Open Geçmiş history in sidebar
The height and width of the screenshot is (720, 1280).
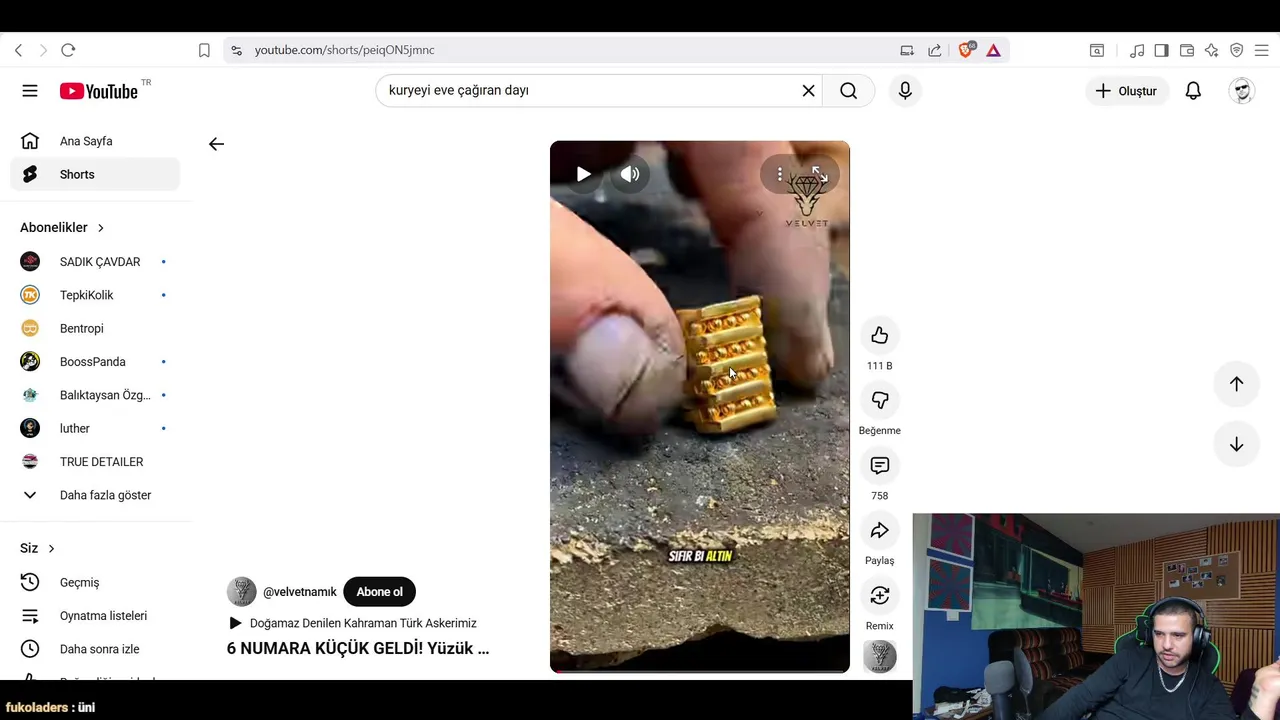pos(95,582)
